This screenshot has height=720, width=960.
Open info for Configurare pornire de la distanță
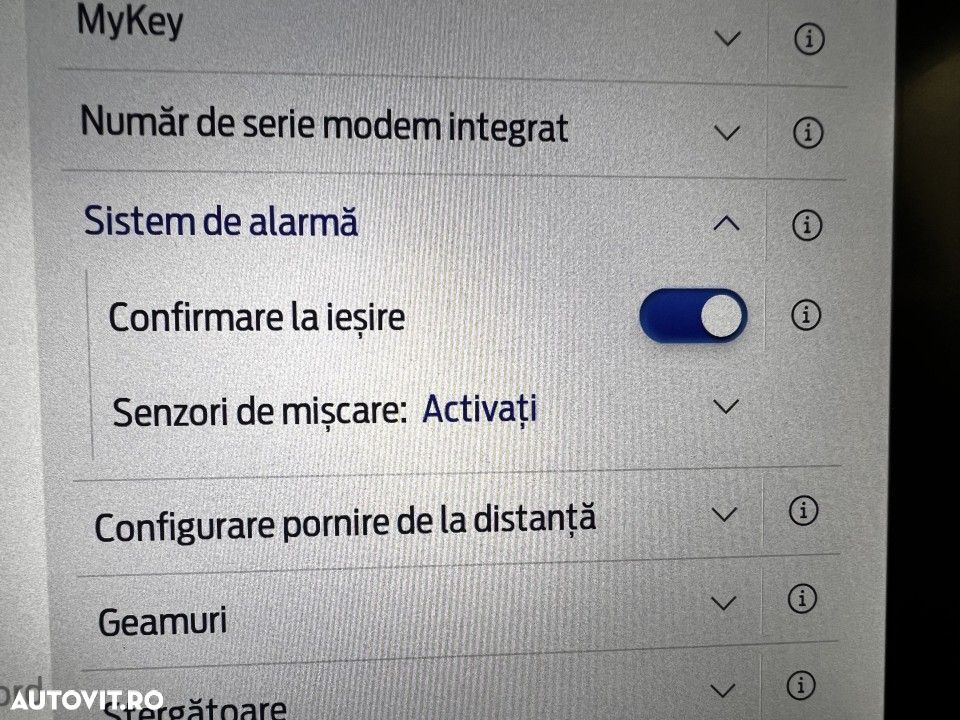tap(802, 512)
